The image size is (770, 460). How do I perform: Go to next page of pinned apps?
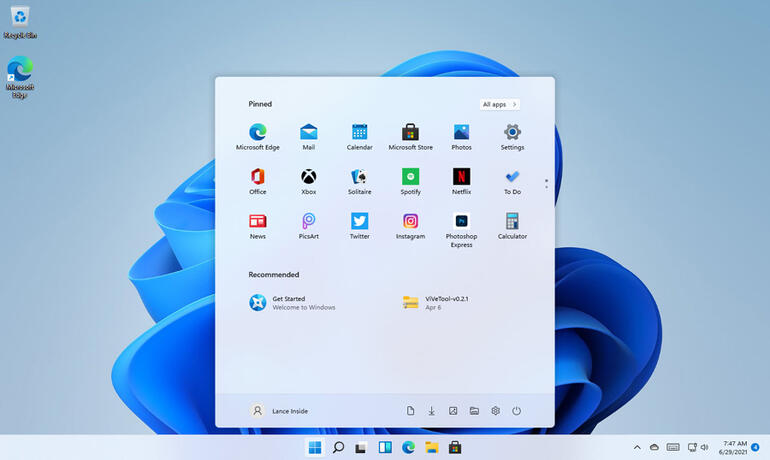[x=546, y=187]
